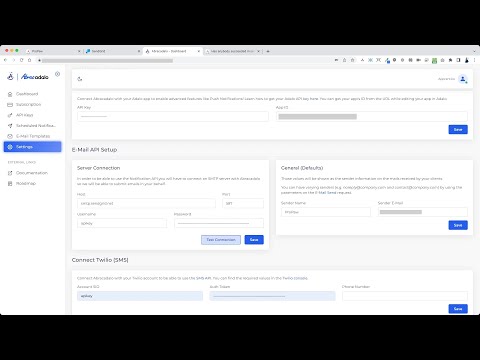Click the Sender Name field
Image resolution: width=480 pixels, height=360 pixels.
[326, 212]
